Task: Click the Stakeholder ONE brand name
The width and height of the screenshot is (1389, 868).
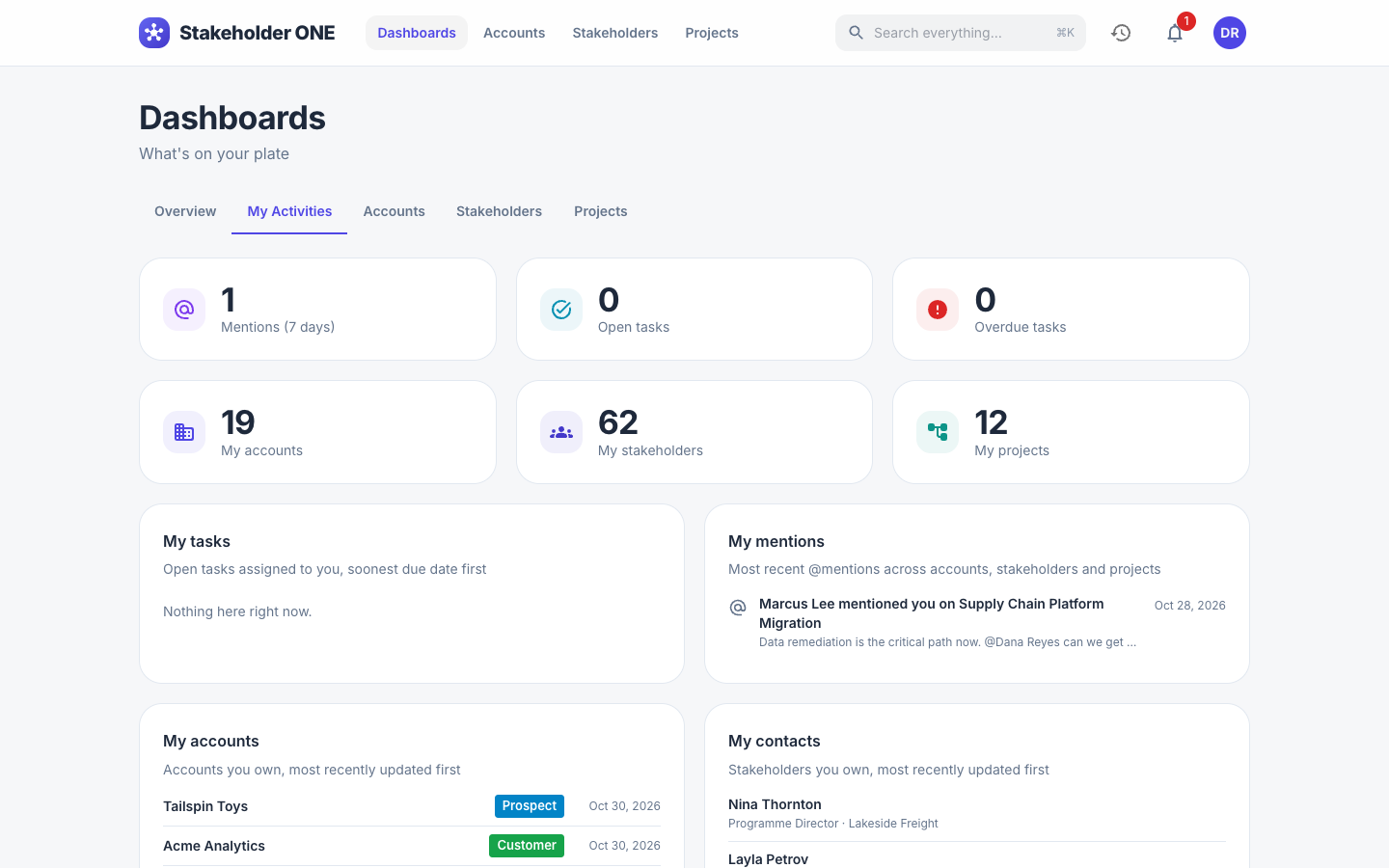Action: (x=257, y=33)
